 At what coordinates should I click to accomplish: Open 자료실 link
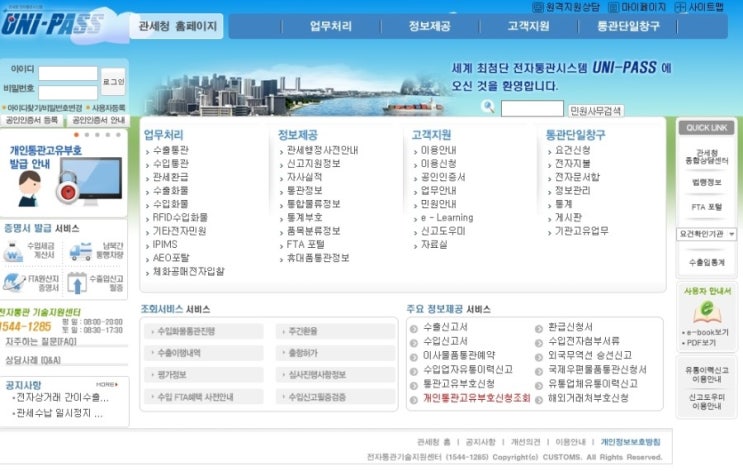(x=434, y=245)
